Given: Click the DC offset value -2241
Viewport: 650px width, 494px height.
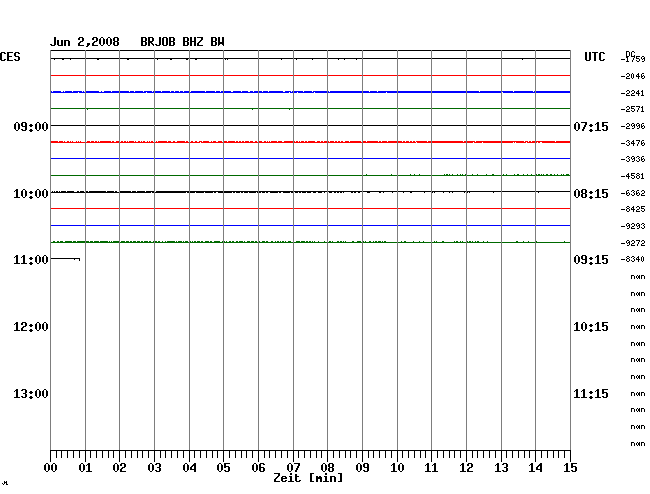Looking at the screenshot, I should pos(633,93).
